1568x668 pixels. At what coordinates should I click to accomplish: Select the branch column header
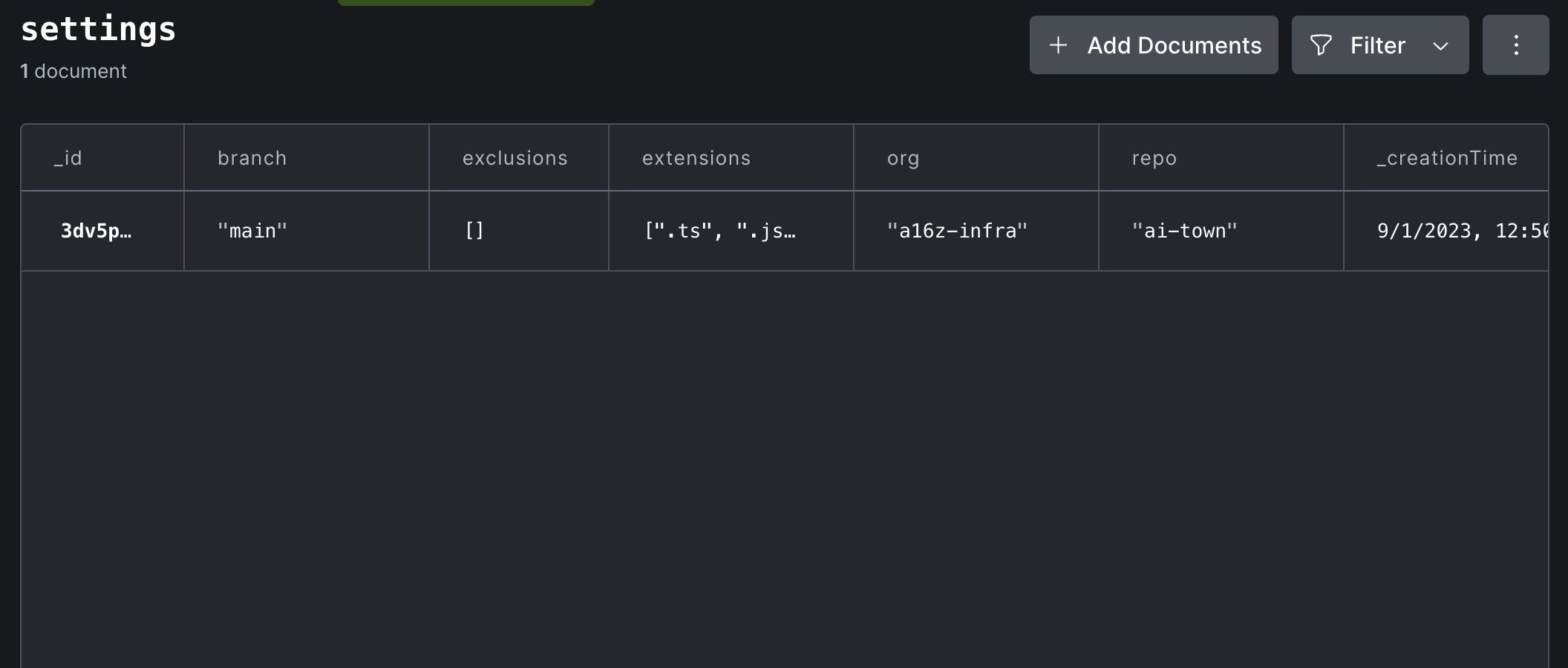point(252,158)
